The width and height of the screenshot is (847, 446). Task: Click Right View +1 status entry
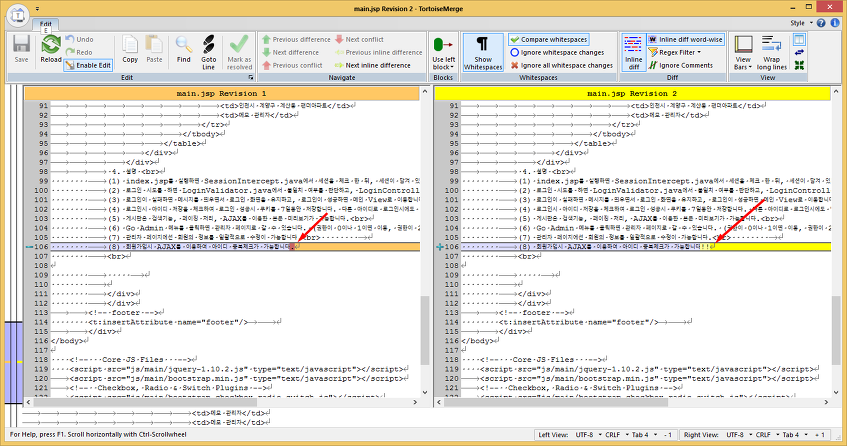[x=820, y=435]
